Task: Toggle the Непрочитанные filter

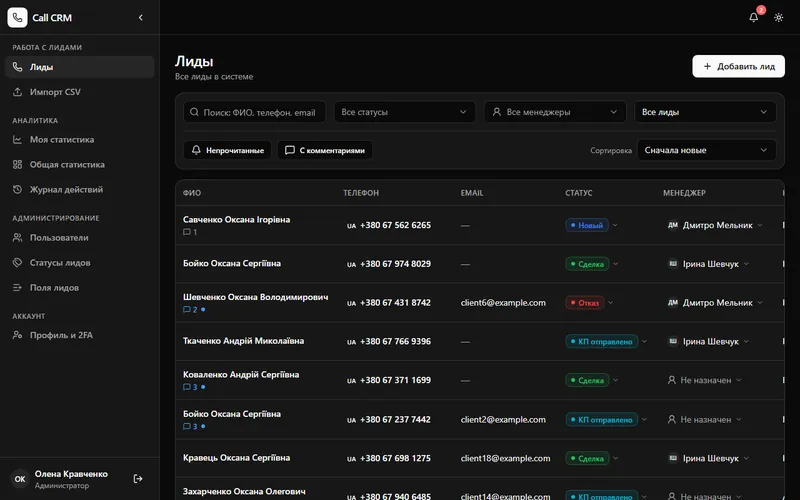Action: coord(228,150)
